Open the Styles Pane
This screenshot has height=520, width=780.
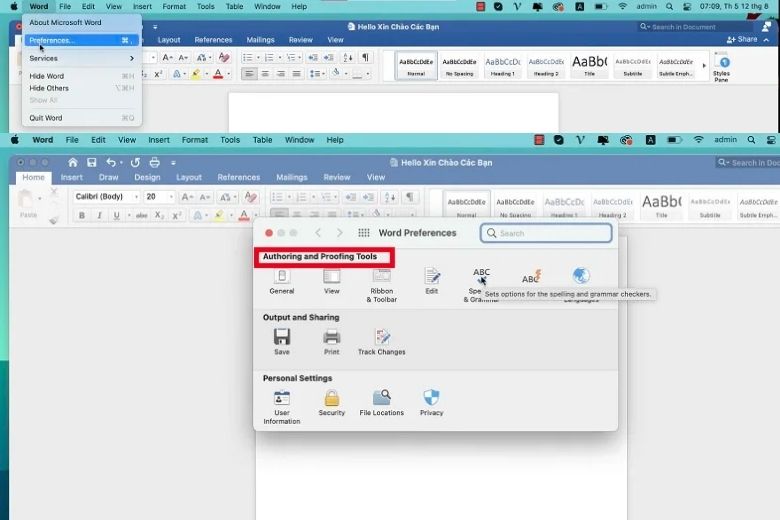point(721,67)
